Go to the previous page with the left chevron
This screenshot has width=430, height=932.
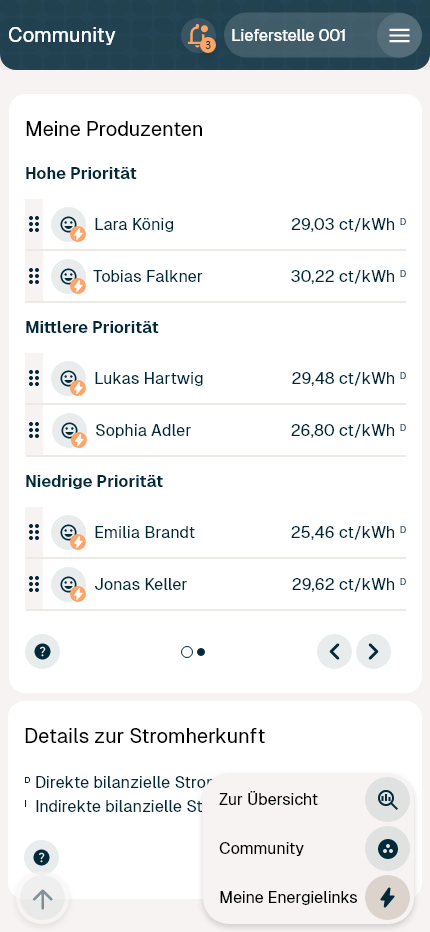(x=334, y=652)
